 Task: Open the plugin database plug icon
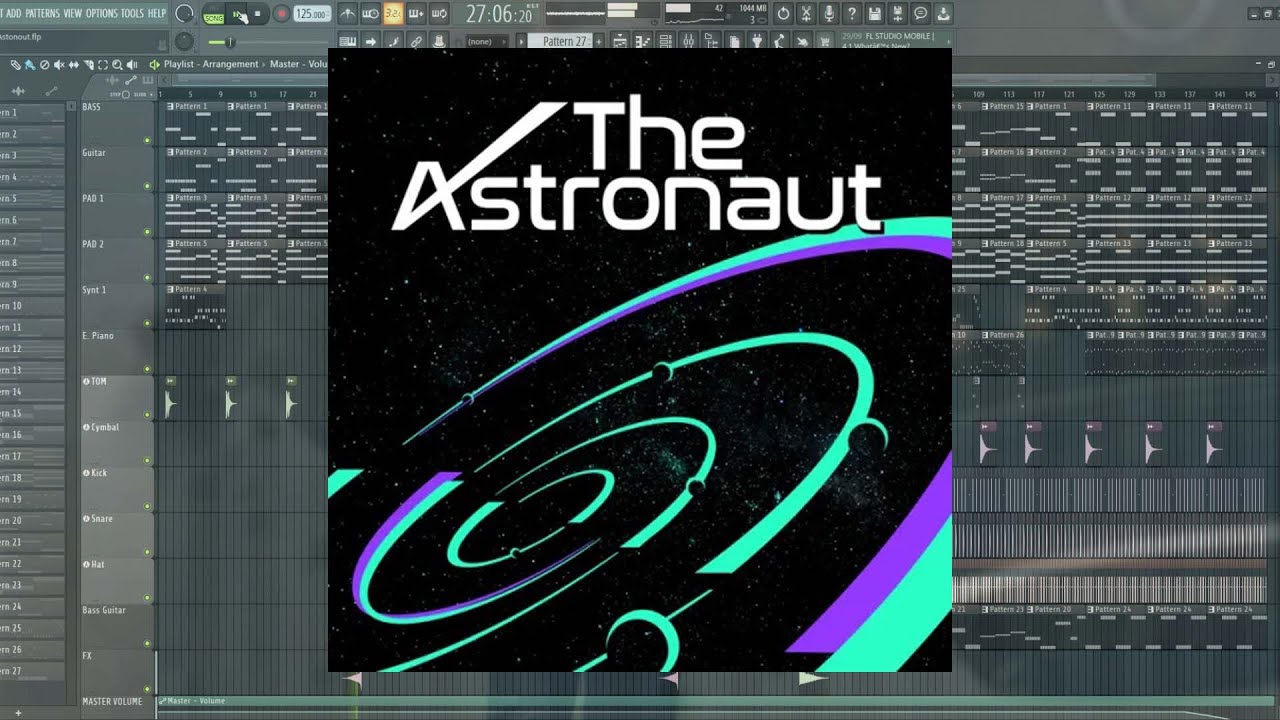point(757,41)
